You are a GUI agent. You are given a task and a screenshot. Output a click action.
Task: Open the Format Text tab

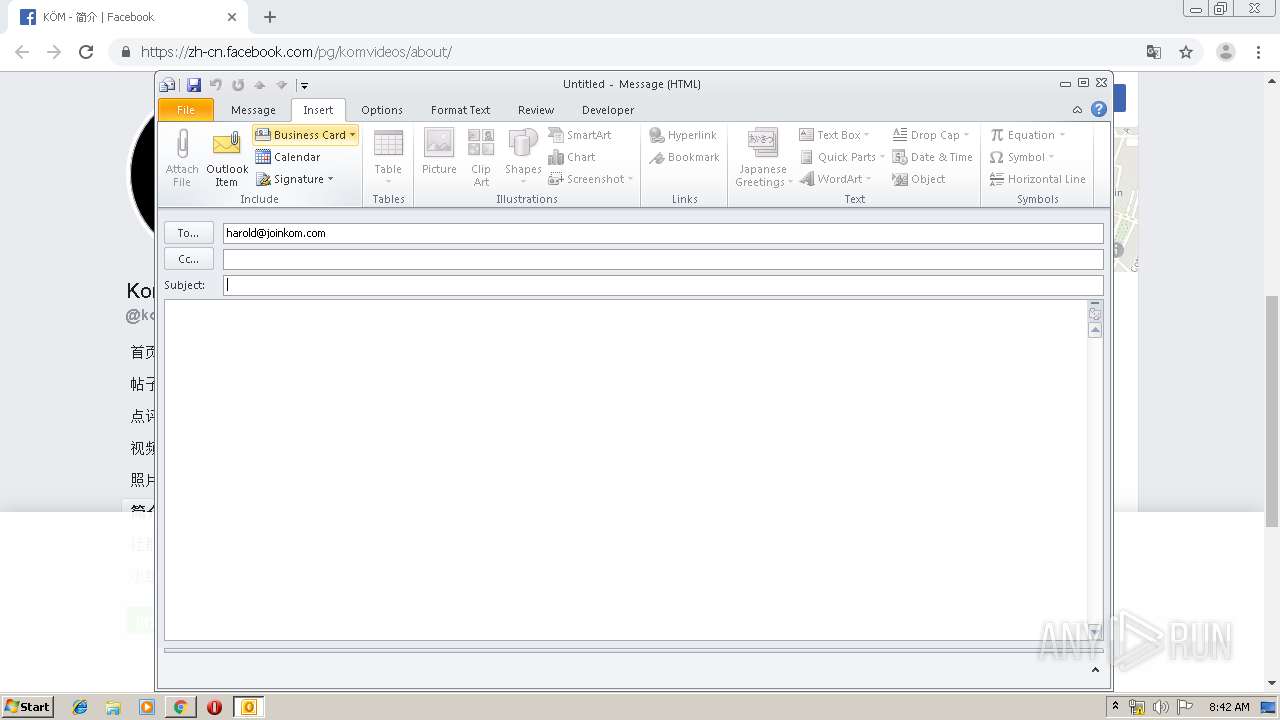tap(460, 110)
